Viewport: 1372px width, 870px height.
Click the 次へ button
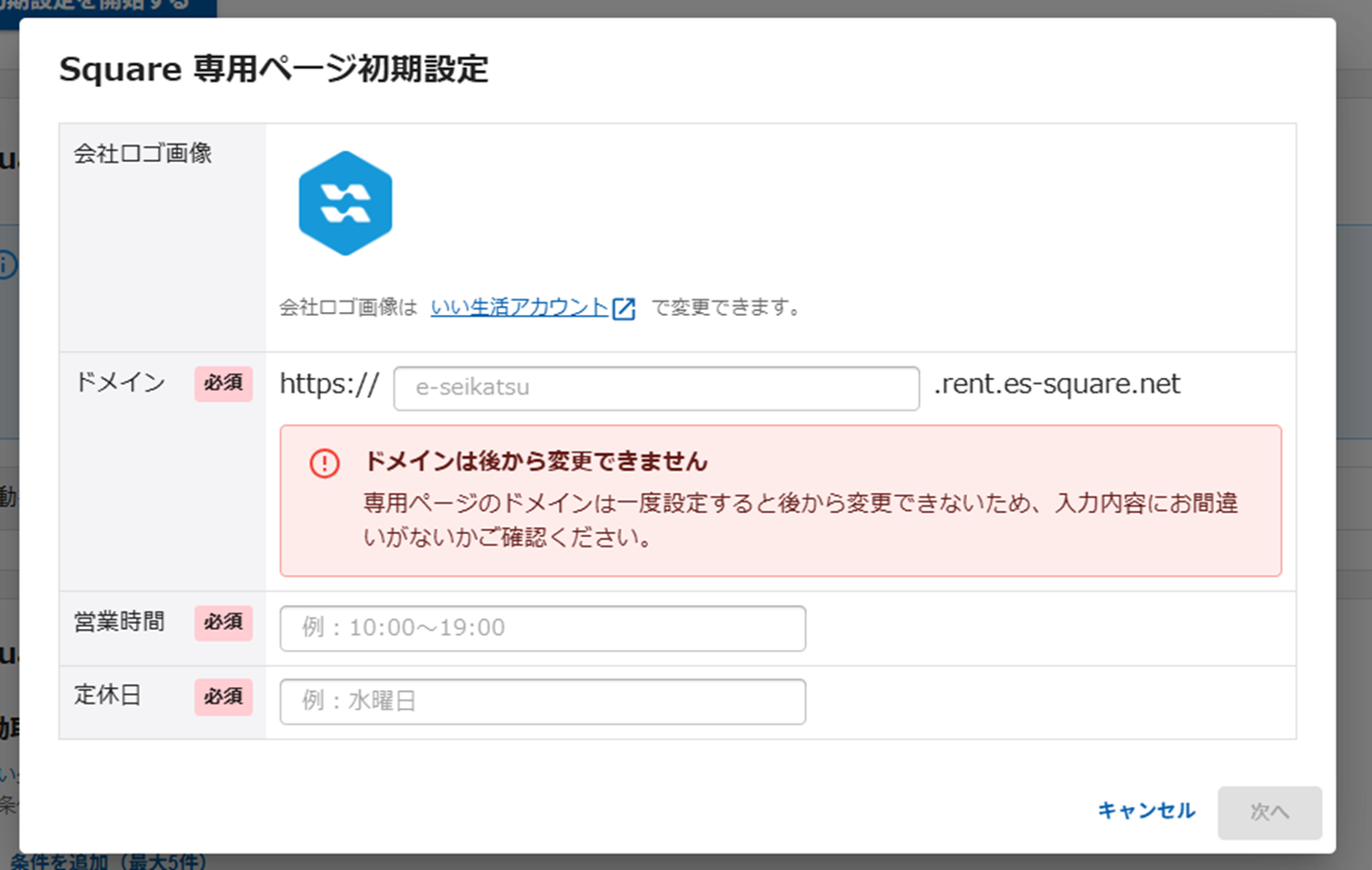click(x=1270, y=813)
